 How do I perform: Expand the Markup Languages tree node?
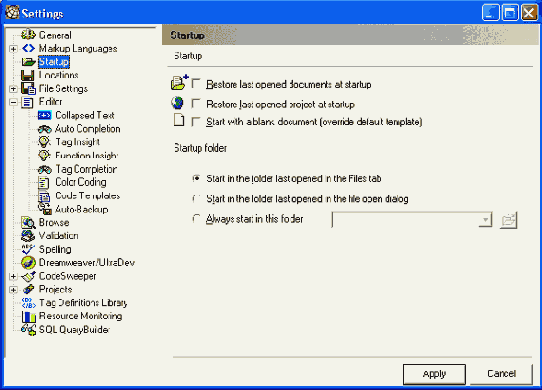coord(13,49)
